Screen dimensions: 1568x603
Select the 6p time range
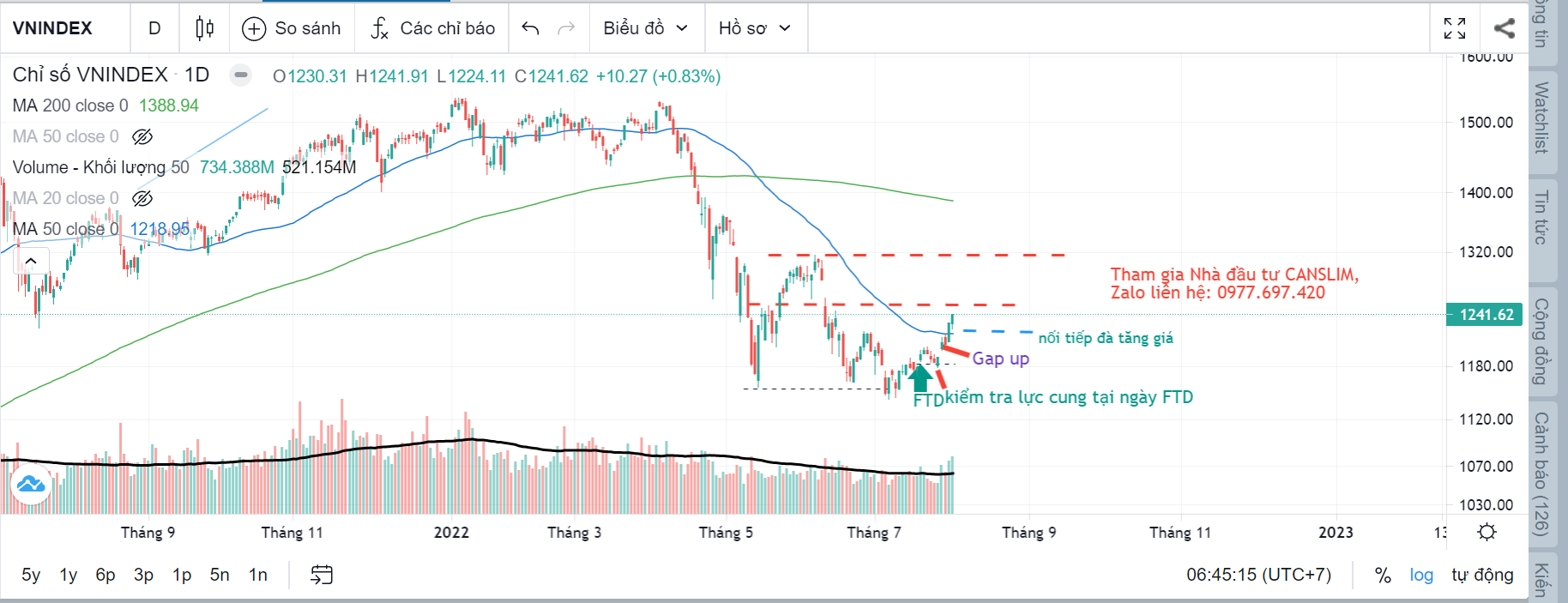pyautogui.click(x=106, y=575)
